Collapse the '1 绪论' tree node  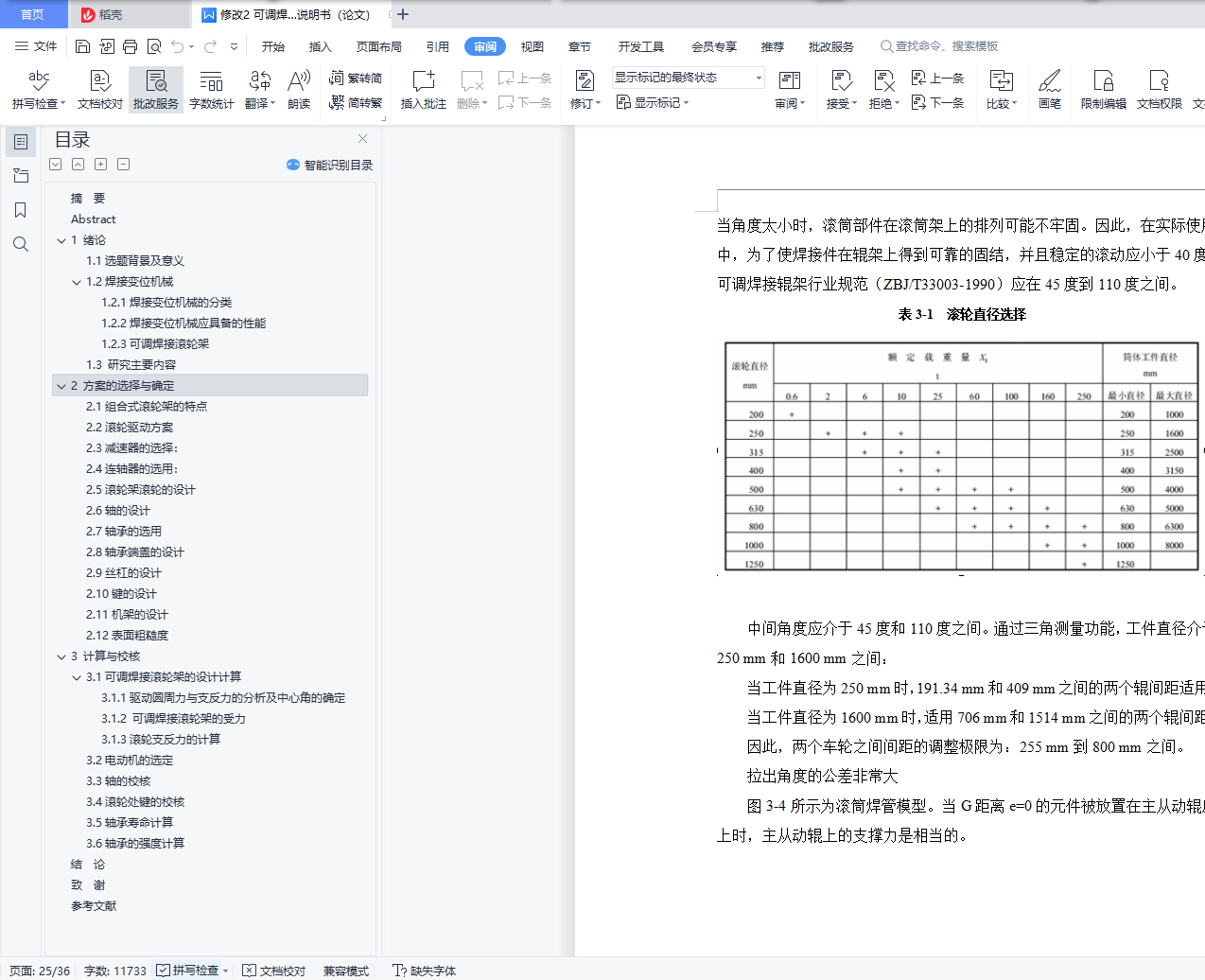click(61, 240)
